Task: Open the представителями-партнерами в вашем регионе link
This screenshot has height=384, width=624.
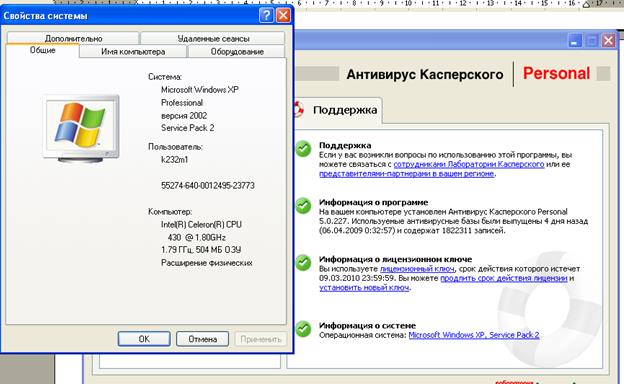Action: (x=407, y=174)
